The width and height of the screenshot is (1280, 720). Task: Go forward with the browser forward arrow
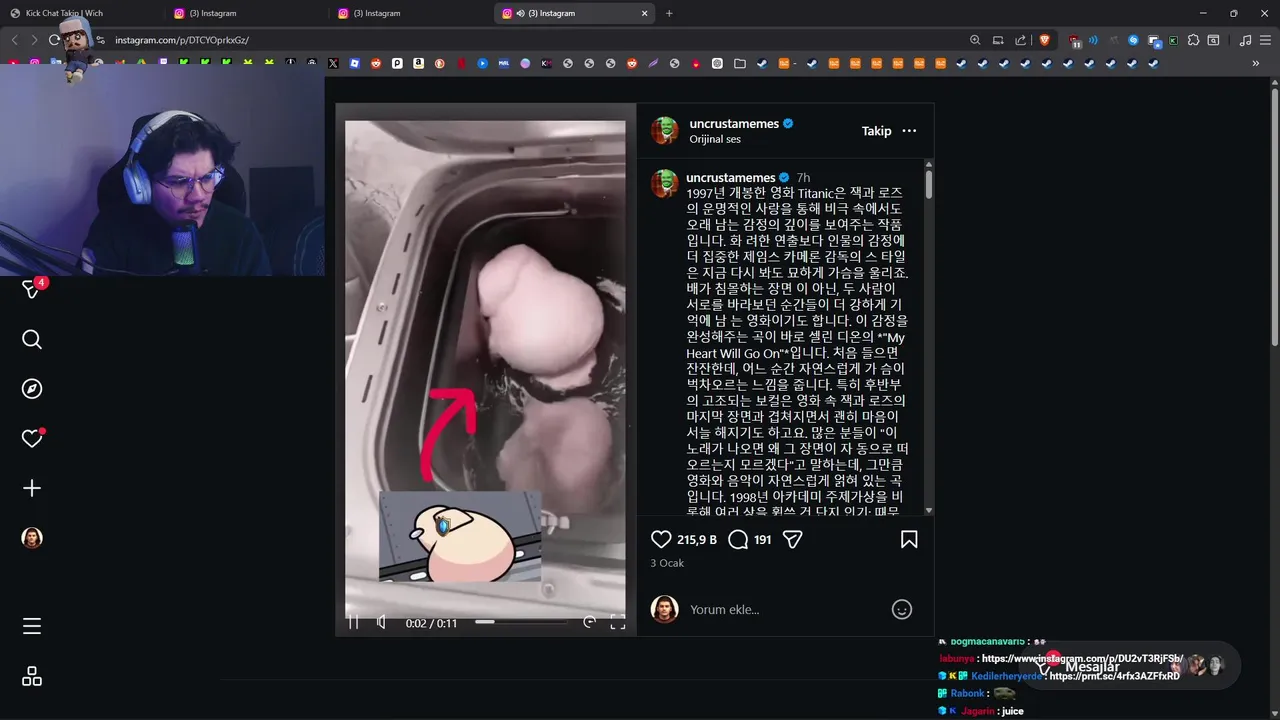[x=34, y=40]
